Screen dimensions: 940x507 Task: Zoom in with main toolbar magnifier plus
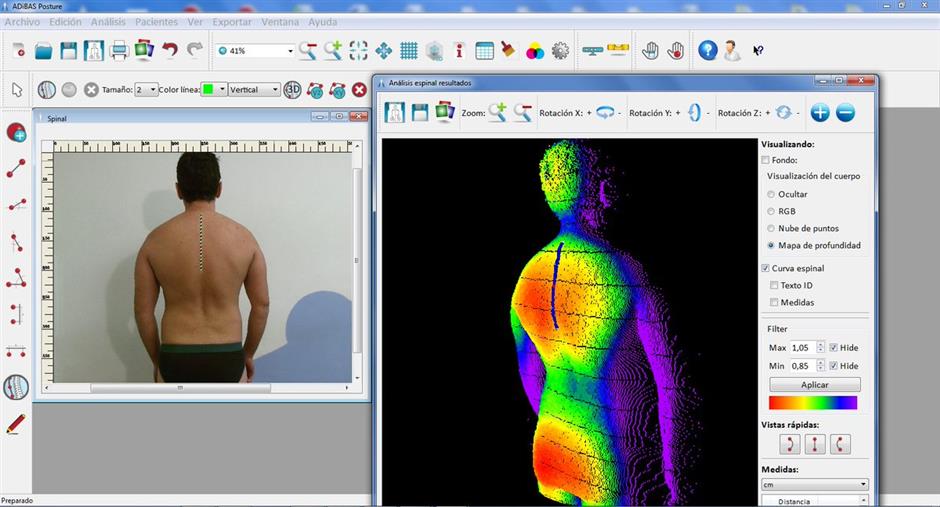click(x=333, y=50)
